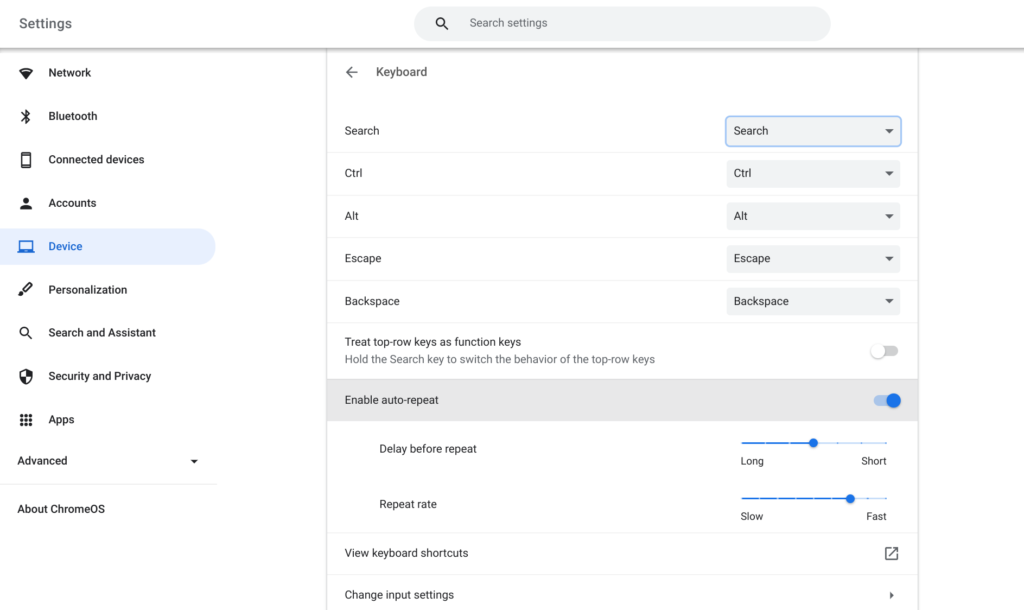Open About ChromeOS

click(x=60, y=508)
